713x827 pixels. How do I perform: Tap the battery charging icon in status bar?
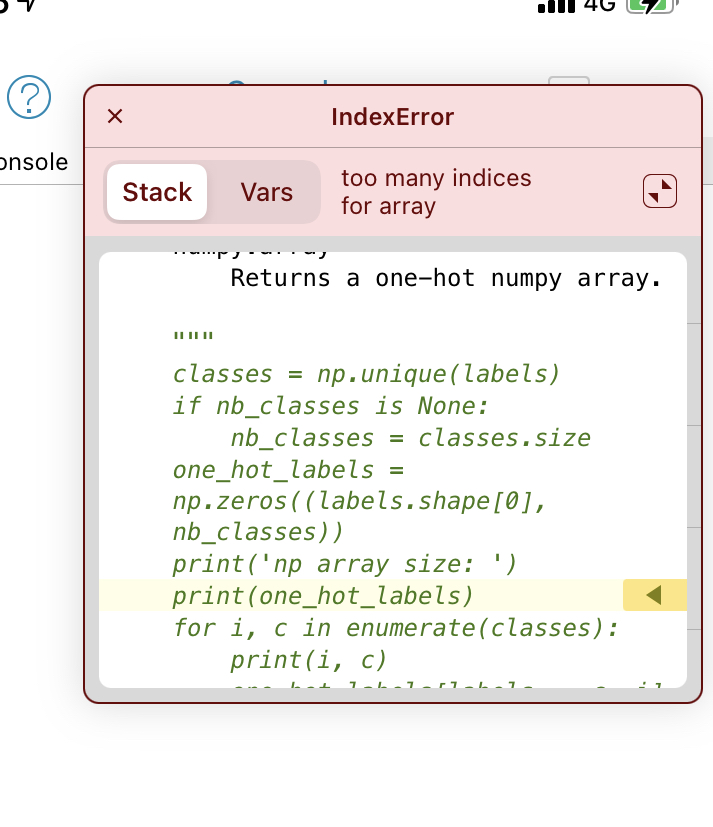tap(652, 6)
